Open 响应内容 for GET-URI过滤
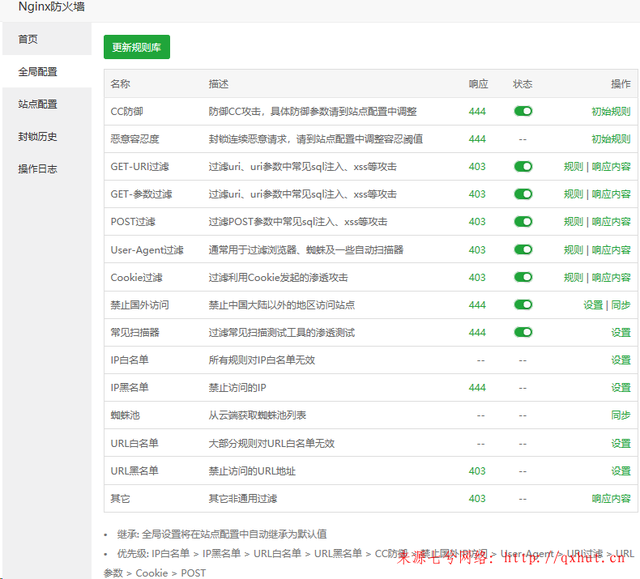The image size is (640, 579). pyautogui.click(x=611, y=166)
